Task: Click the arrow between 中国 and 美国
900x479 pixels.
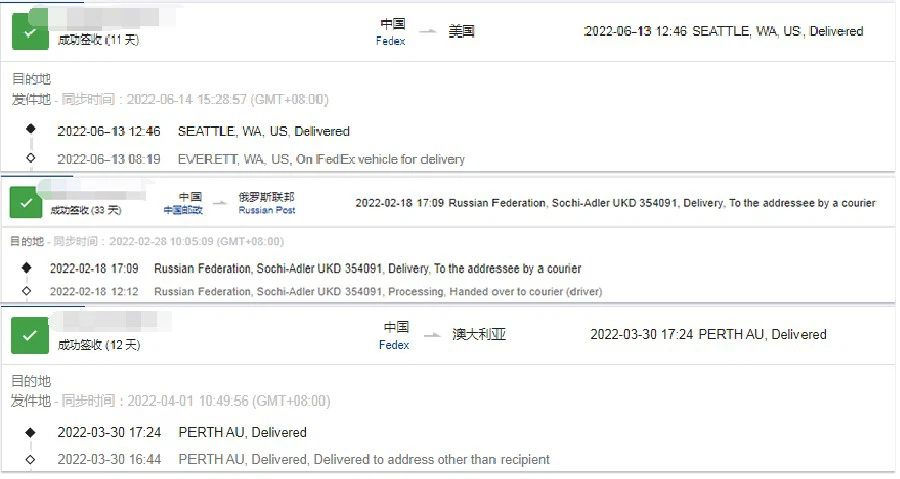Action: (x=428, y=31)
